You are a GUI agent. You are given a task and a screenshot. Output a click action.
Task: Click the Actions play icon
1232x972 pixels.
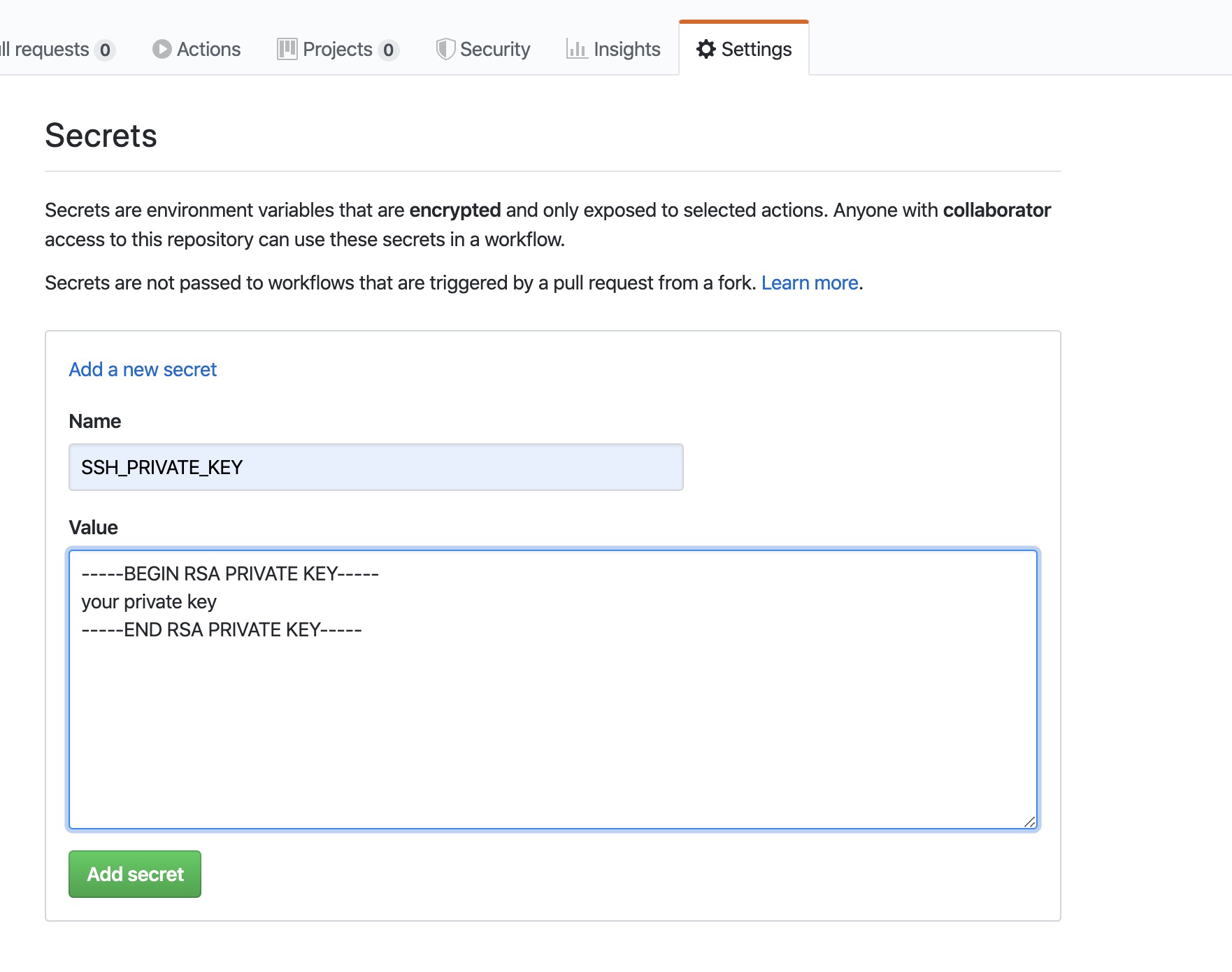(162, 49)
